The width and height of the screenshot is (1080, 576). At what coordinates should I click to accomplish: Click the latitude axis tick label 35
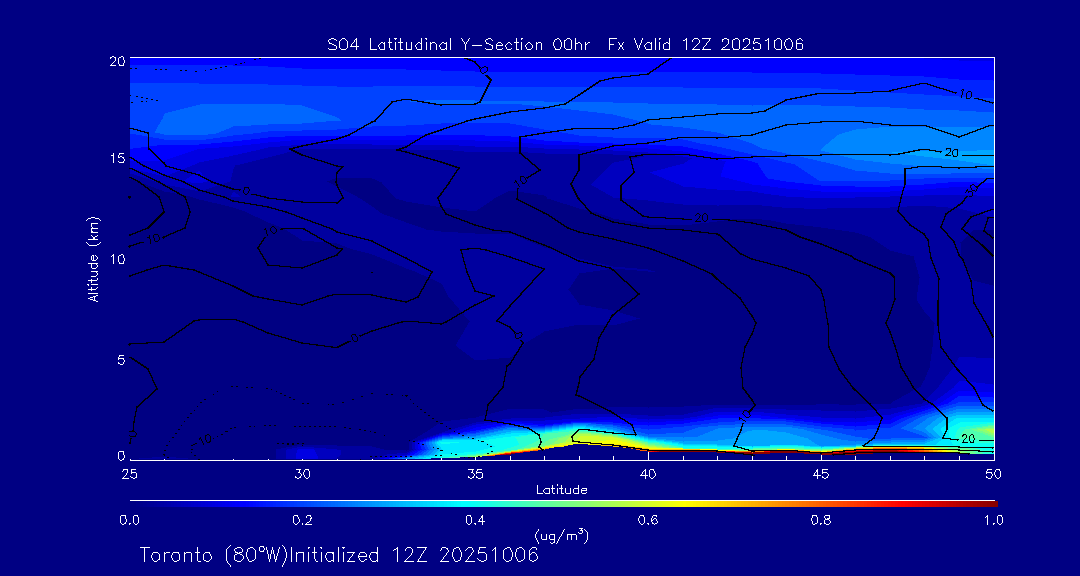[475, 474]
